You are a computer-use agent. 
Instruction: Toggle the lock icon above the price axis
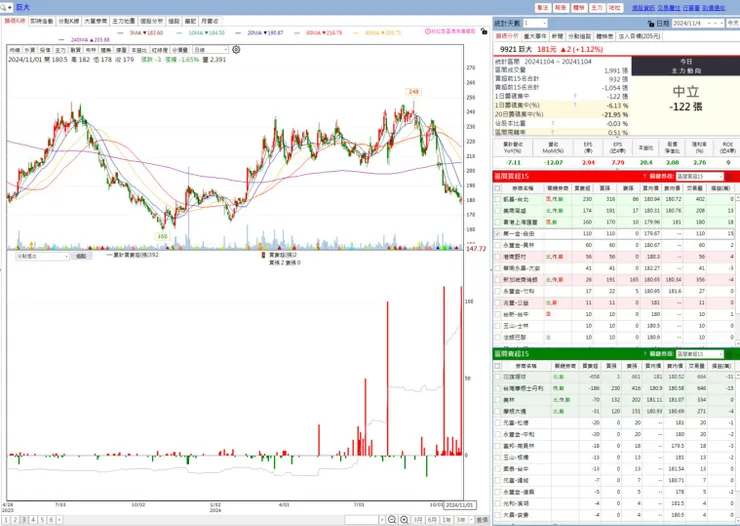tap(484, 32)
